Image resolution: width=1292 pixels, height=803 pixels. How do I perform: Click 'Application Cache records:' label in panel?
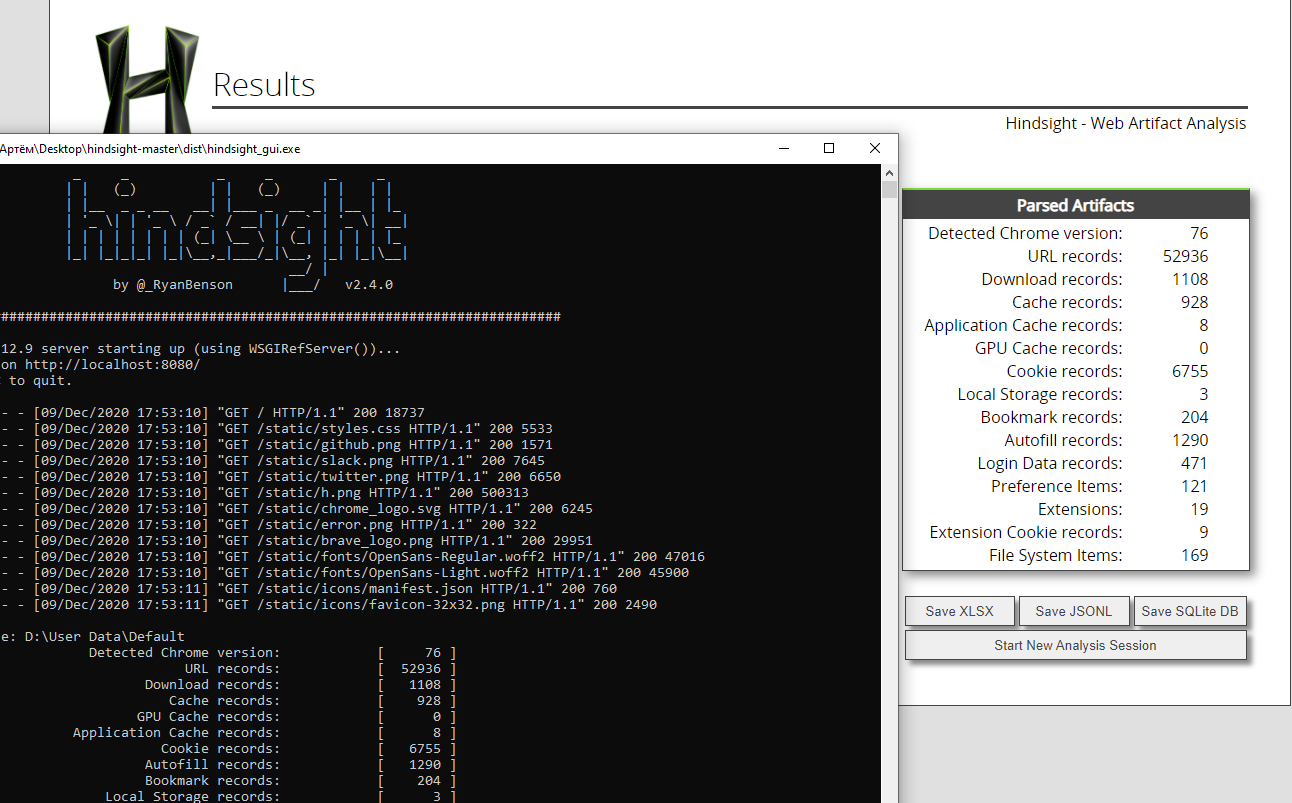(x=1023, y=325)
